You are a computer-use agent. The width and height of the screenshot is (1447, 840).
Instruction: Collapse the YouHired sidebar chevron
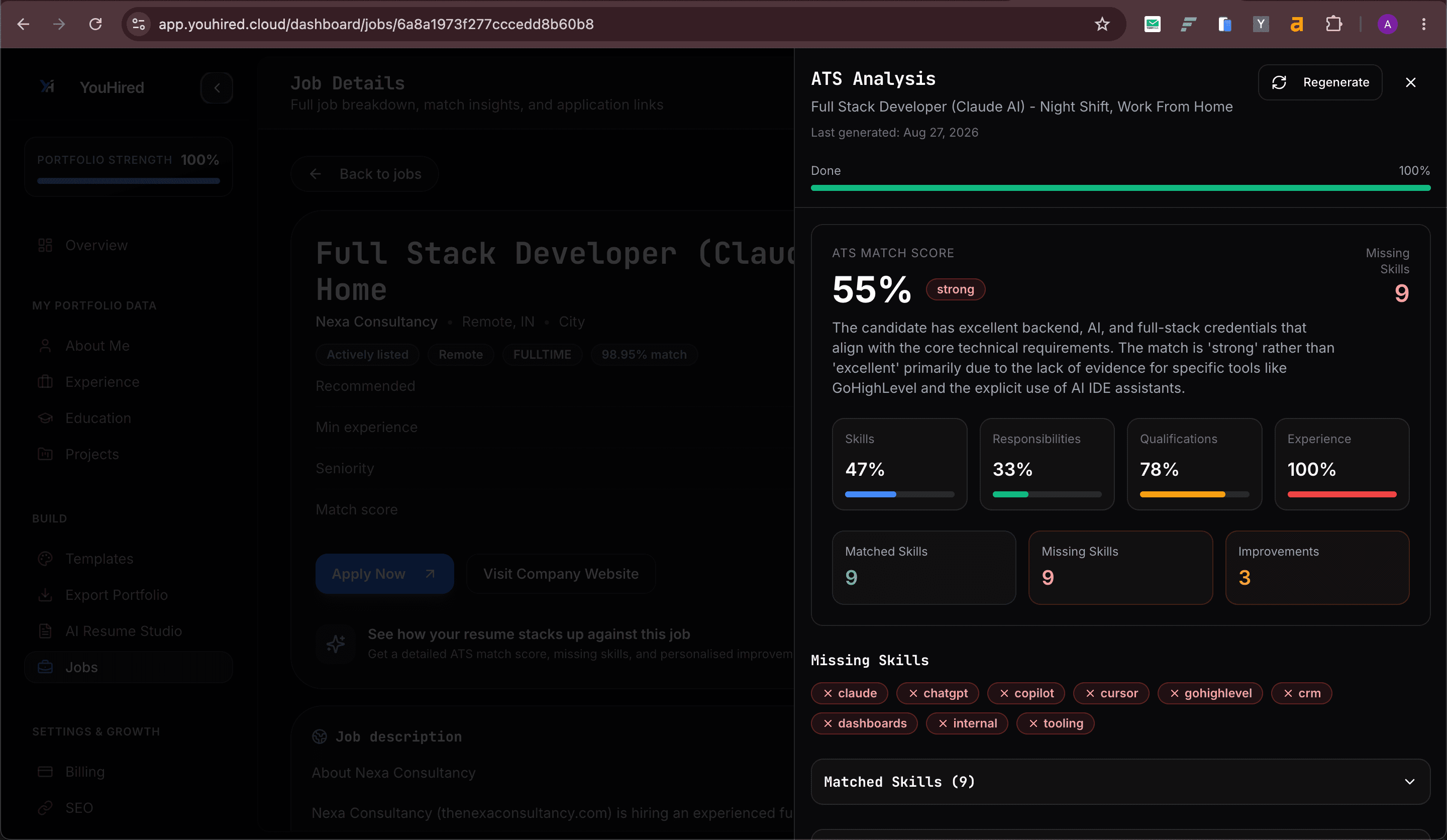[217, 88]
